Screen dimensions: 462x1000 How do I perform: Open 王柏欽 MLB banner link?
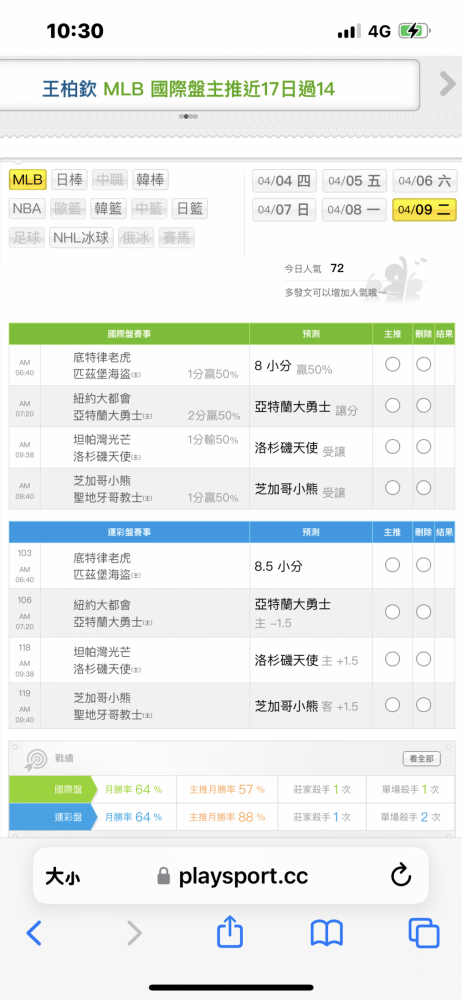point(188,89)
